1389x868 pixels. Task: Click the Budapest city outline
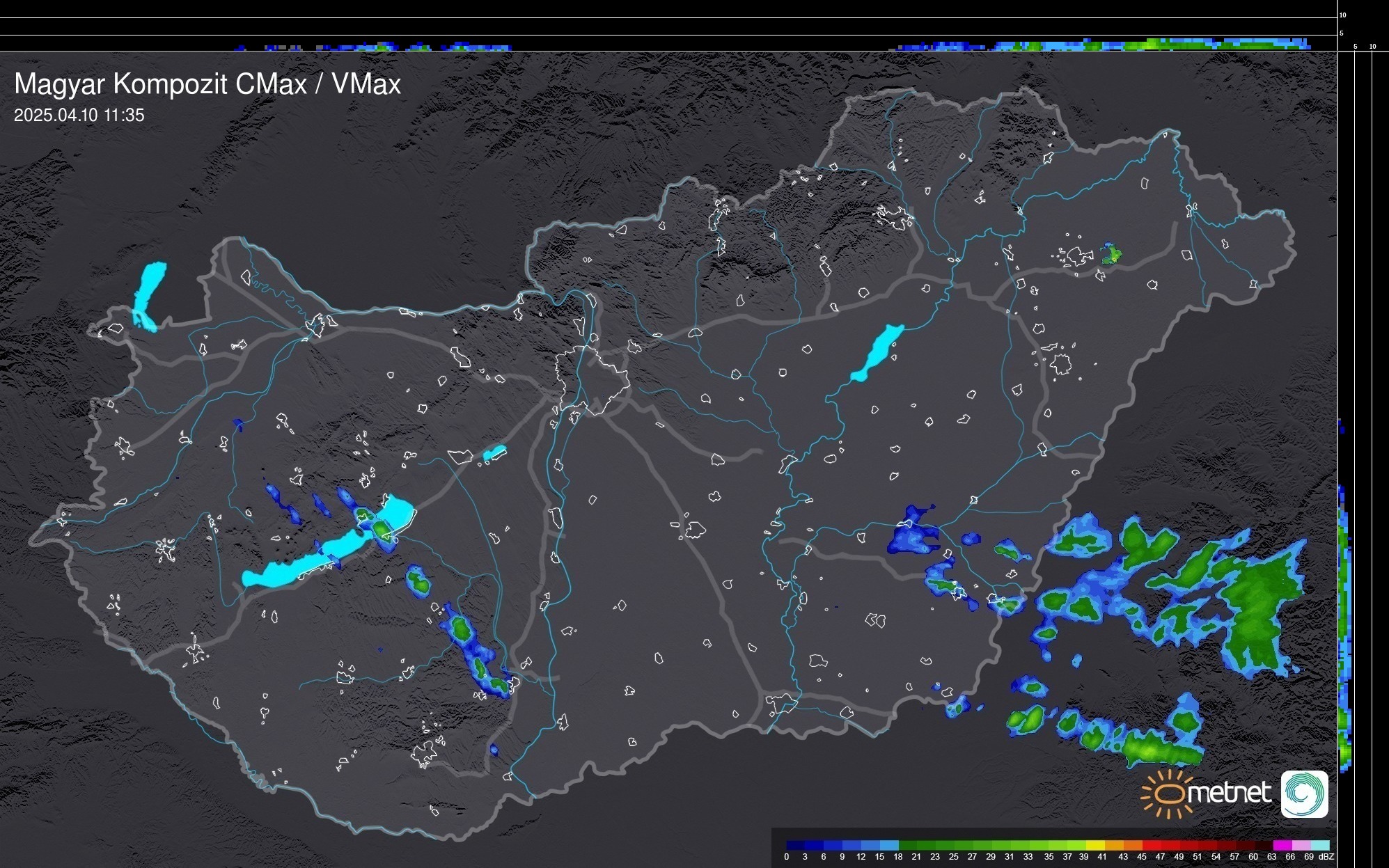(x=592, y=379)
